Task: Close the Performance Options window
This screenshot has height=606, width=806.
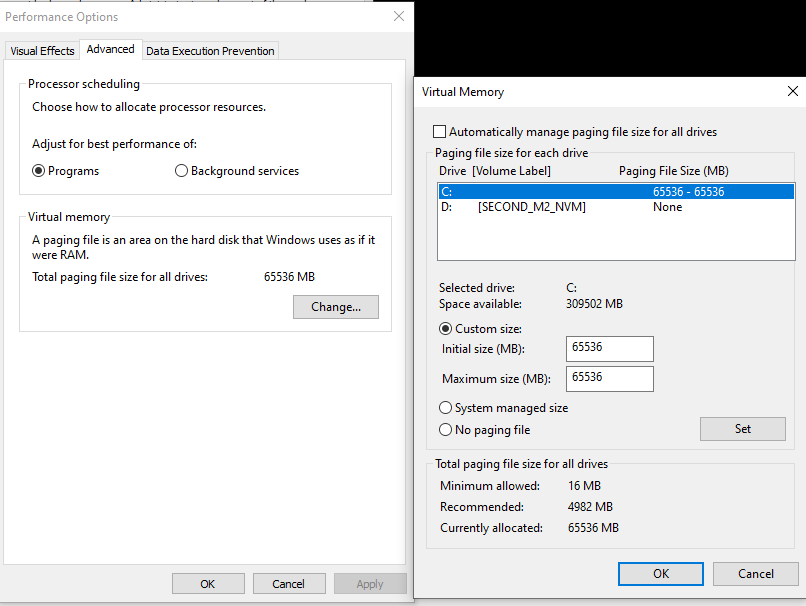Action: [399, 16]
